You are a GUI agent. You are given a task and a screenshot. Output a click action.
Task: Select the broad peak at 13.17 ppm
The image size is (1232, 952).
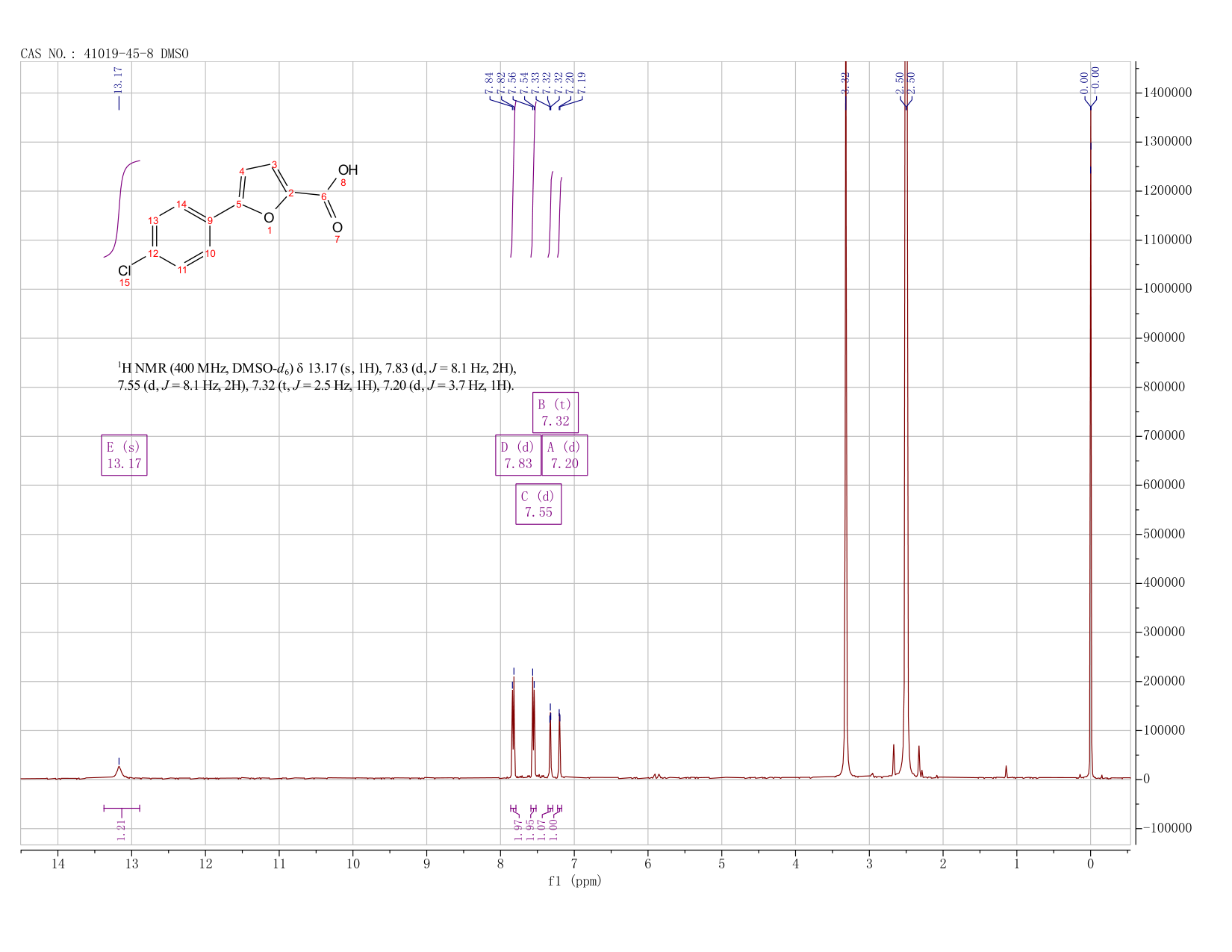[119, 771]
